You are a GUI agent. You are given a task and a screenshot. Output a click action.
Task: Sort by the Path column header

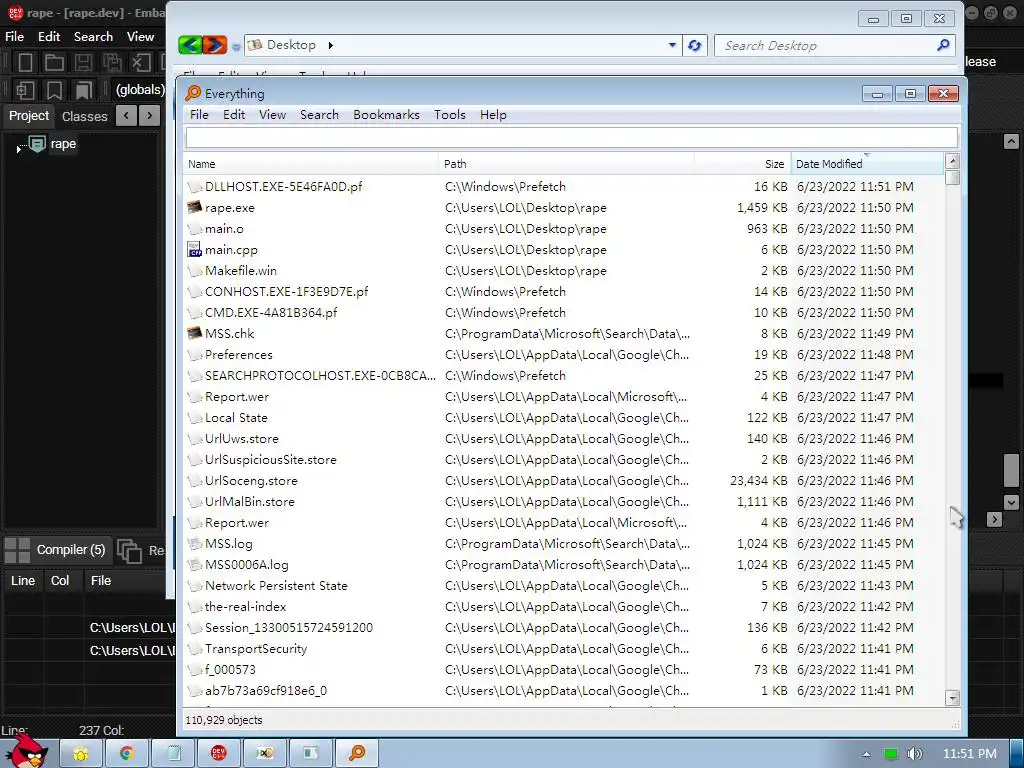pos(566,164)
